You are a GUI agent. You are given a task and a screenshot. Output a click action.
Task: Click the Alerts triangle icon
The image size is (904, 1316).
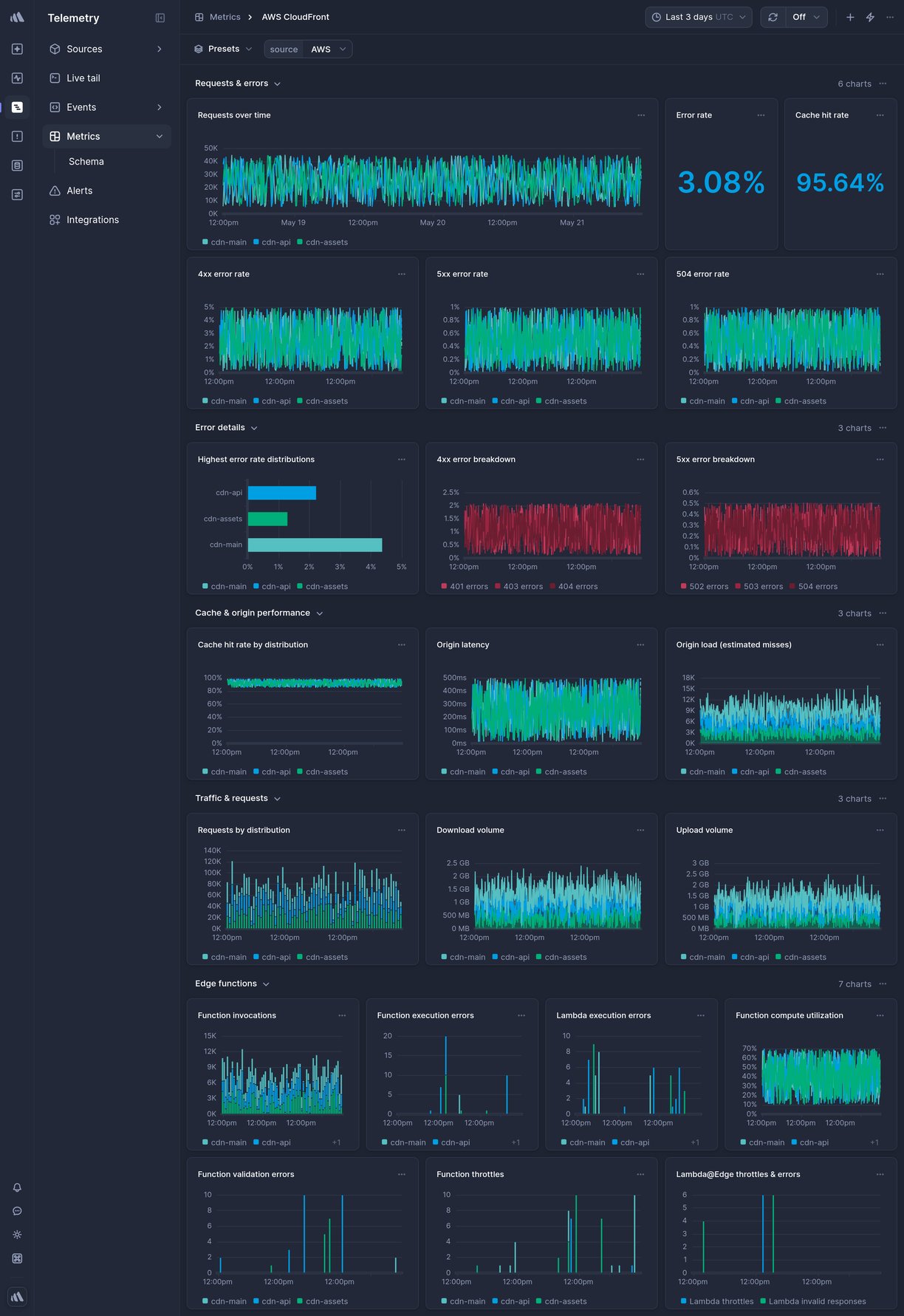point(55,191)
